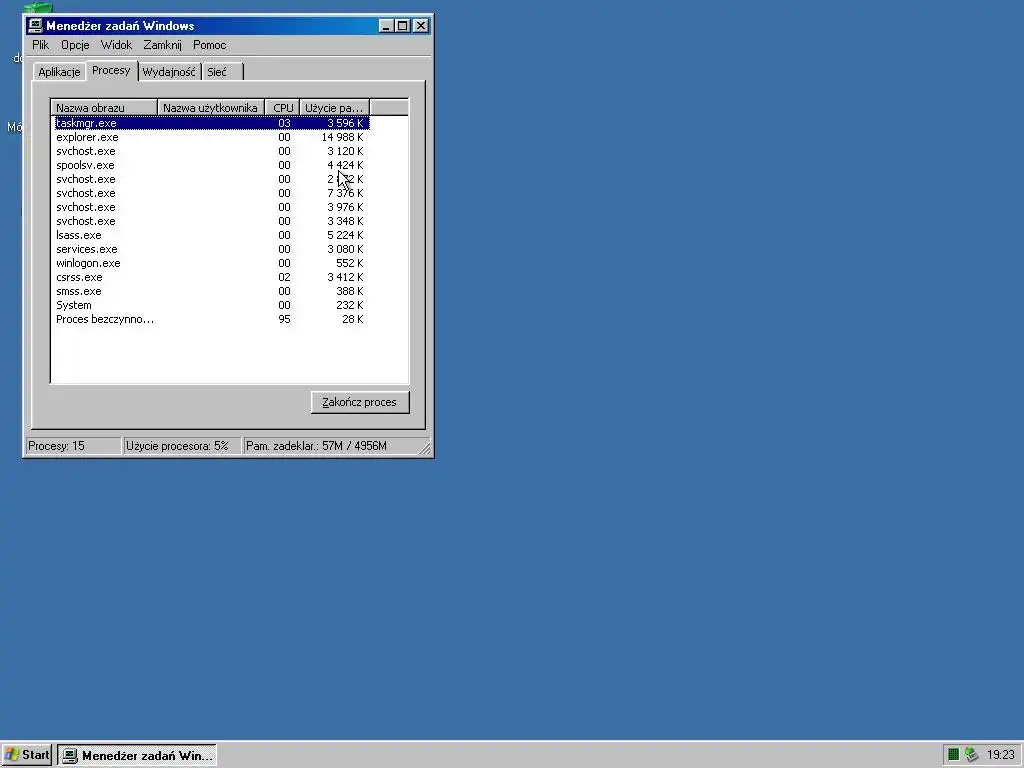Screen dimensions: 1024x768
Task: Select the winlogon.exe process row
Action: pyautogui.click(x=212, y=263)
